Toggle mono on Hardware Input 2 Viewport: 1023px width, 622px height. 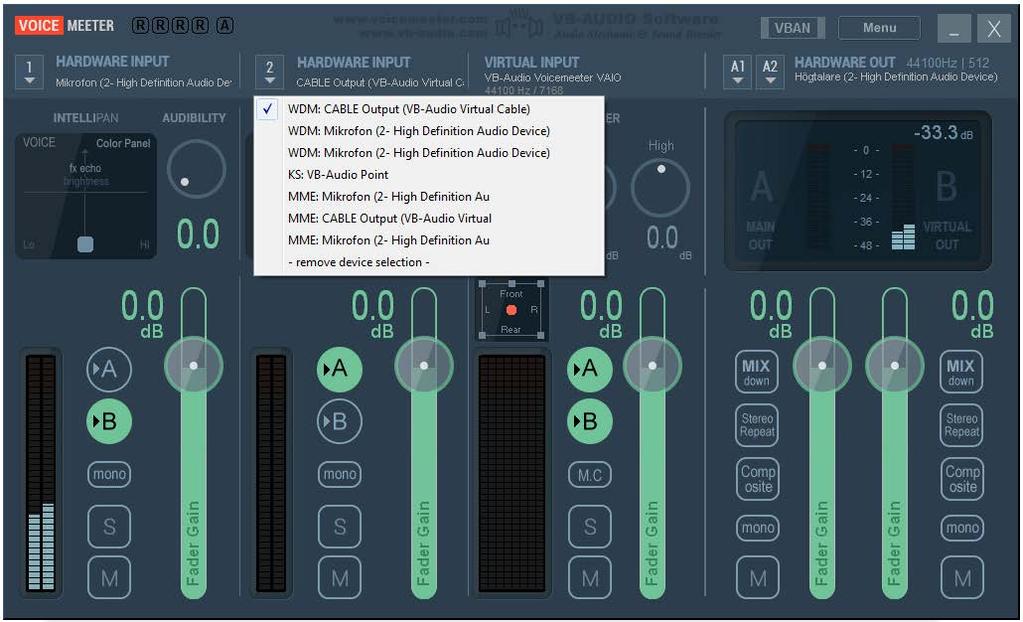coord(339,474)
